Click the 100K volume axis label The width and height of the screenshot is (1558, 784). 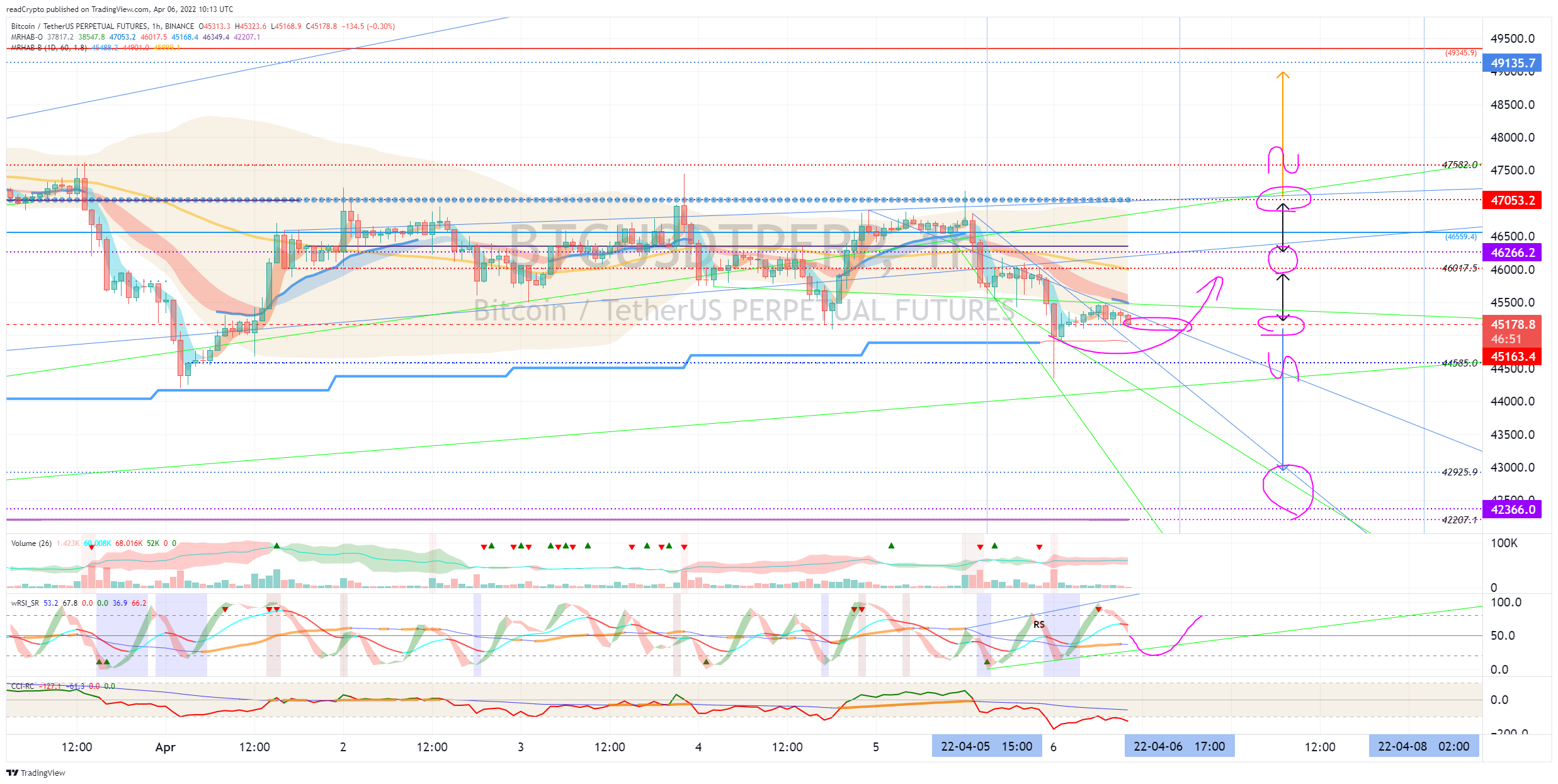coord(1504,543)
